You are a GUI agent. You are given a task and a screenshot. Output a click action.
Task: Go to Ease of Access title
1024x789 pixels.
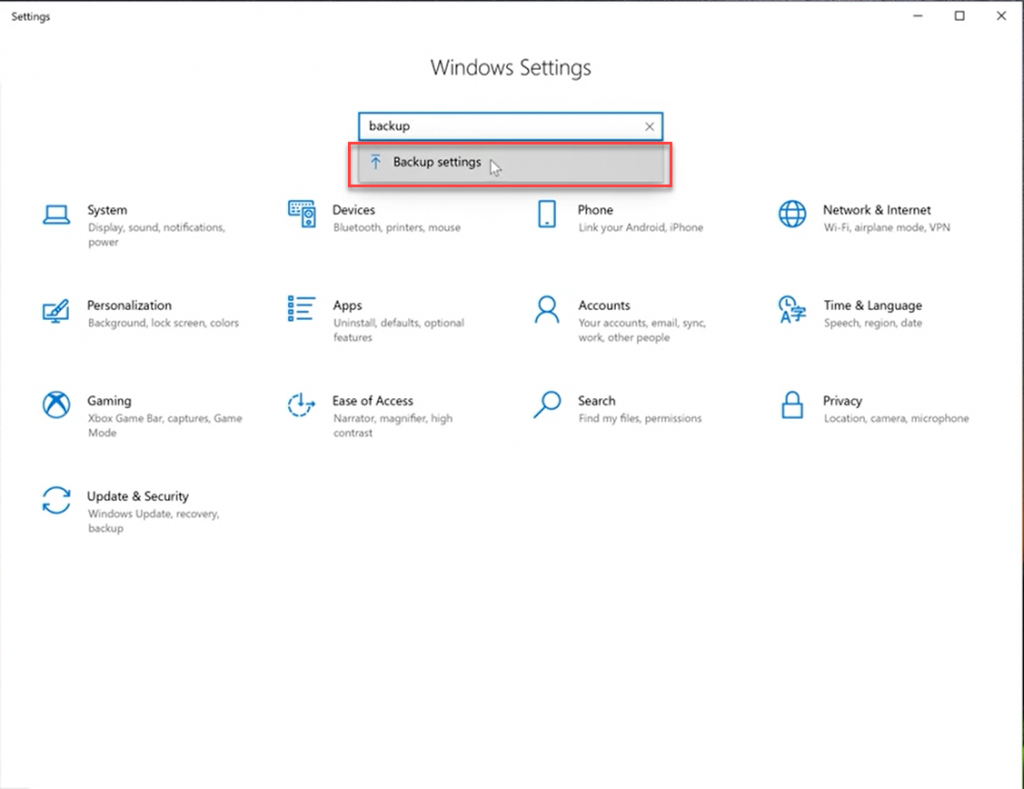[x=372, y=401]
